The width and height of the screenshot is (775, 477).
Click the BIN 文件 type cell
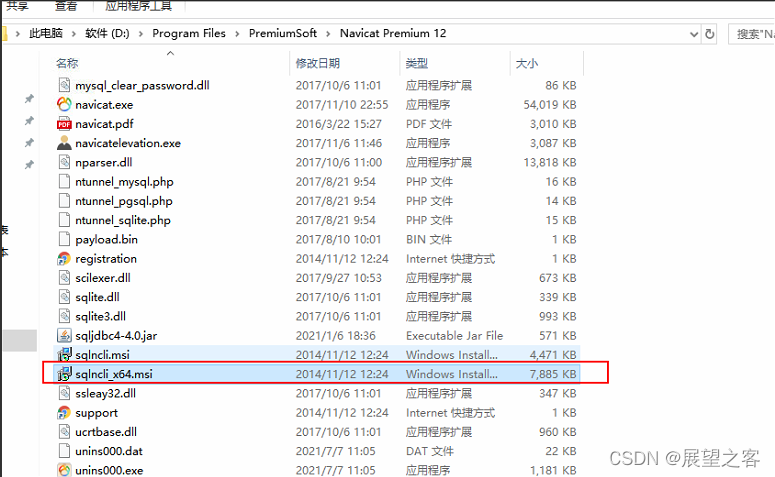coord(429,240)
